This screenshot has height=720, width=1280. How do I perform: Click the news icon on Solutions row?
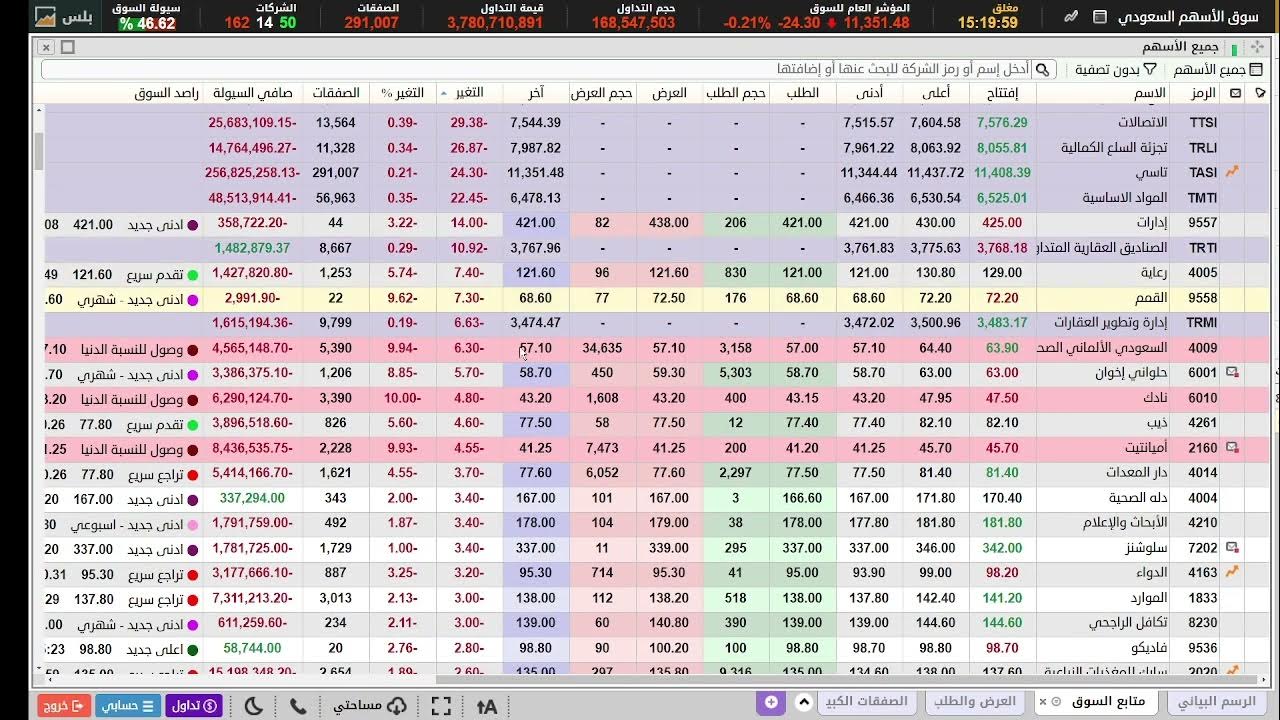pos(1232,548)
